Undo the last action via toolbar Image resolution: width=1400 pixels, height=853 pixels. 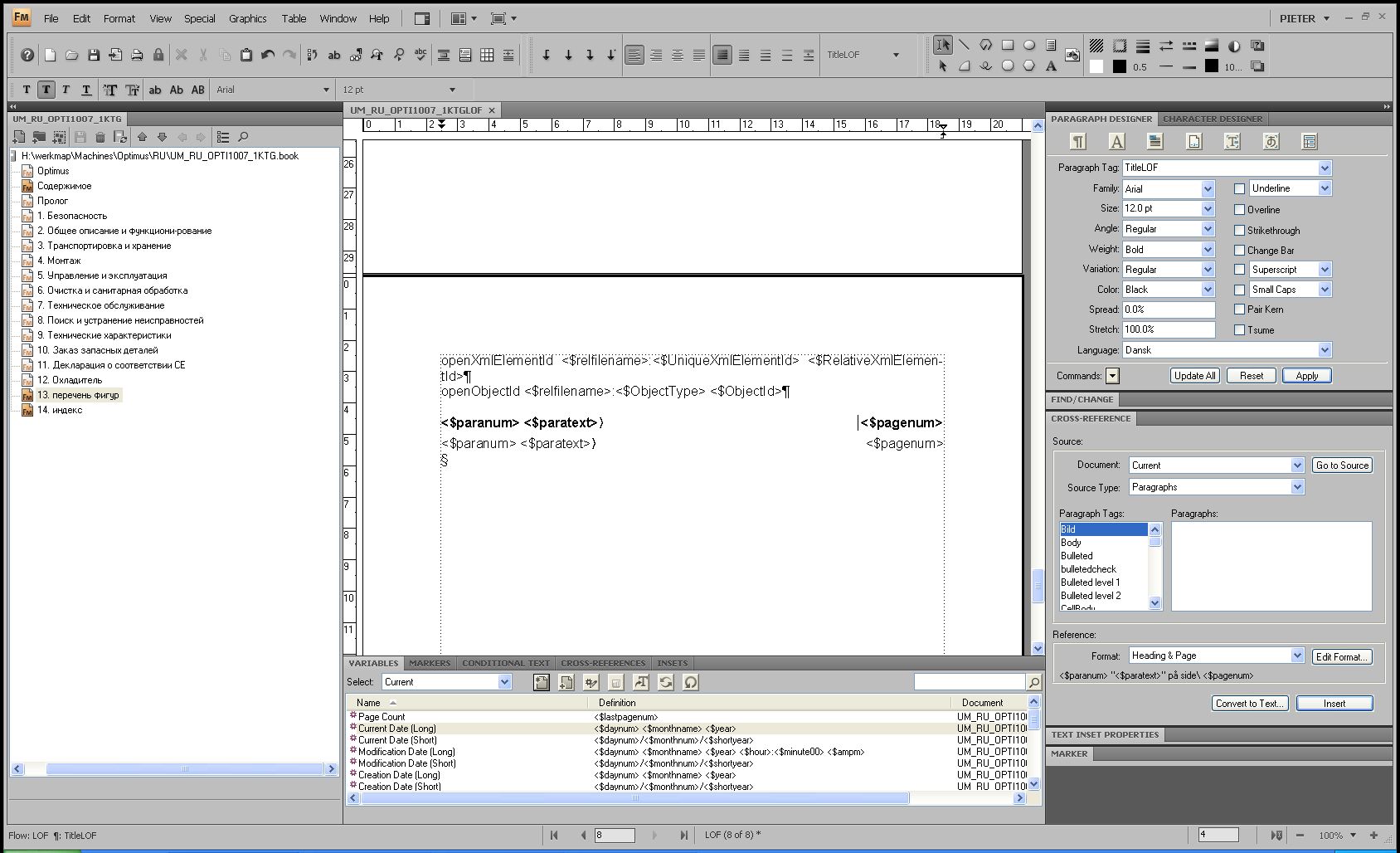tap(268, 55)
